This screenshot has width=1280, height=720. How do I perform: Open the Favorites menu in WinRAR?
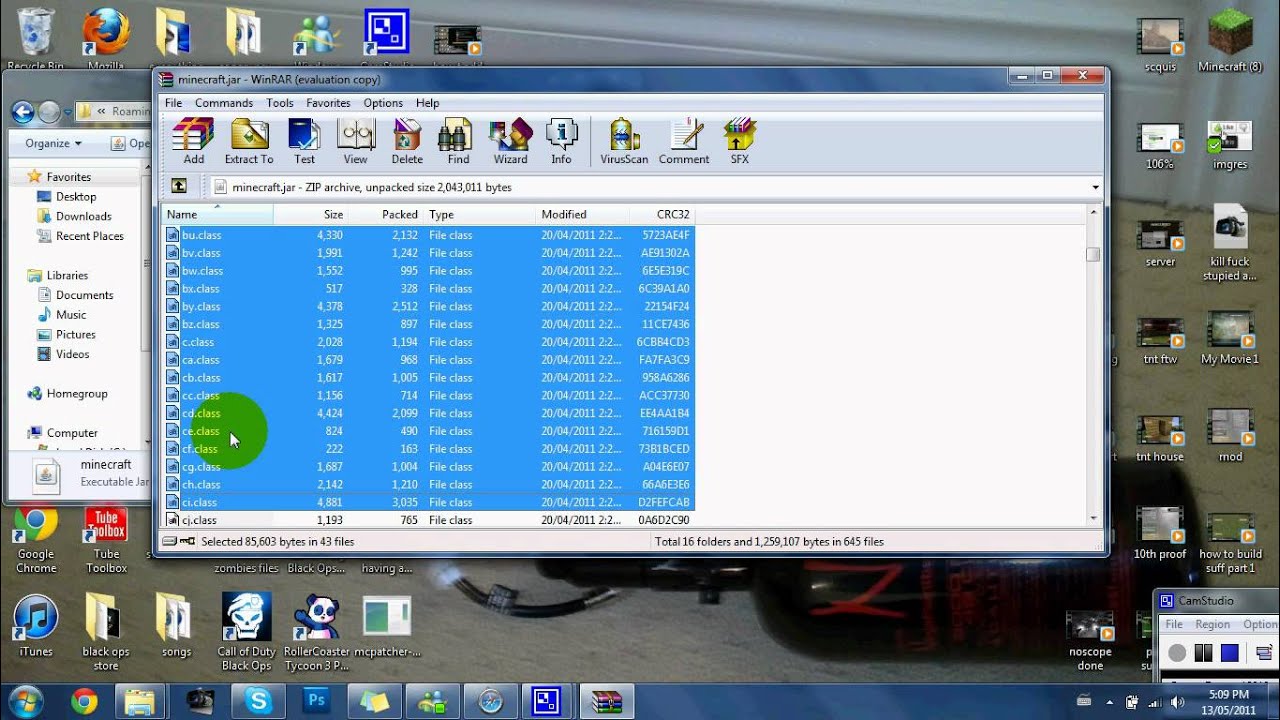click(x=328, y=103)
